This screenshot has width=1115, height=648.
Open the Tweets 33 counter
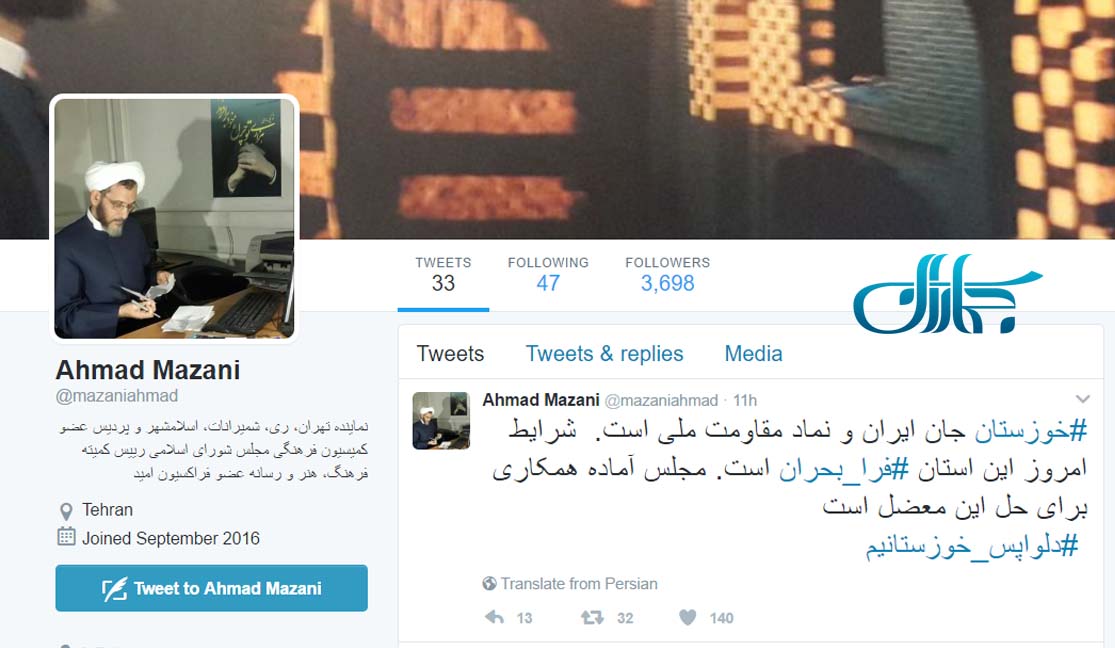tap(443, 275)
